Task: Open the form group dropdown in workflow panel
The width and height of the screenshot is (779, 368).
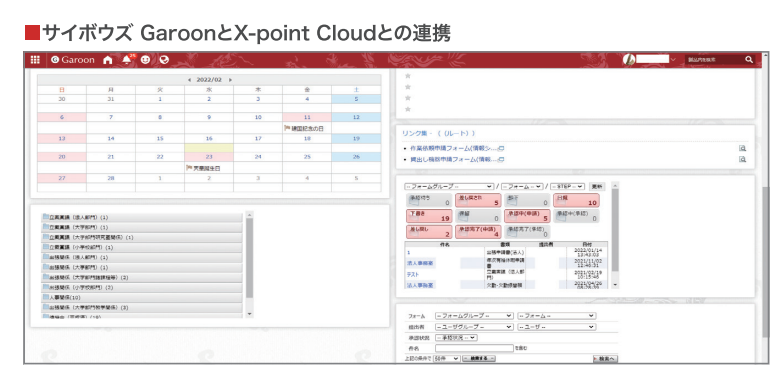Action: 450,187
